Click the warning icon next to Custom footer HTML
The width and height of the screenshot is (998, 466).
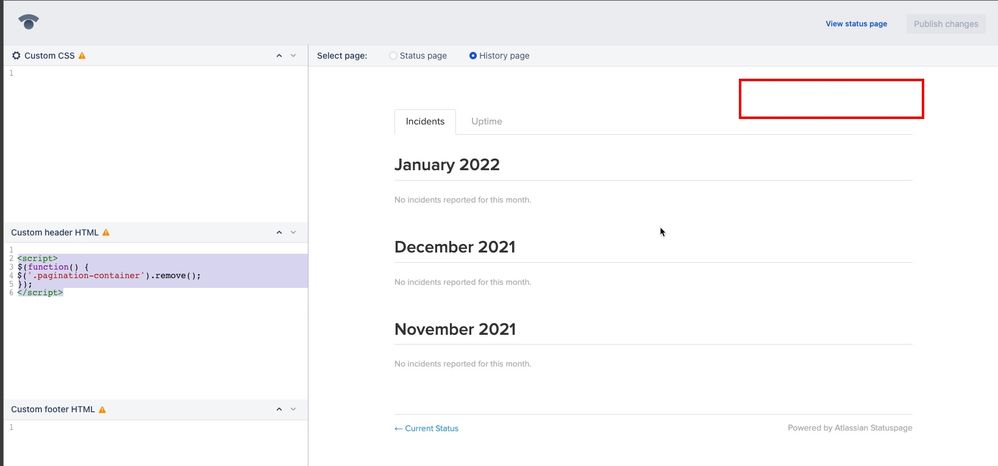point(102,409)
